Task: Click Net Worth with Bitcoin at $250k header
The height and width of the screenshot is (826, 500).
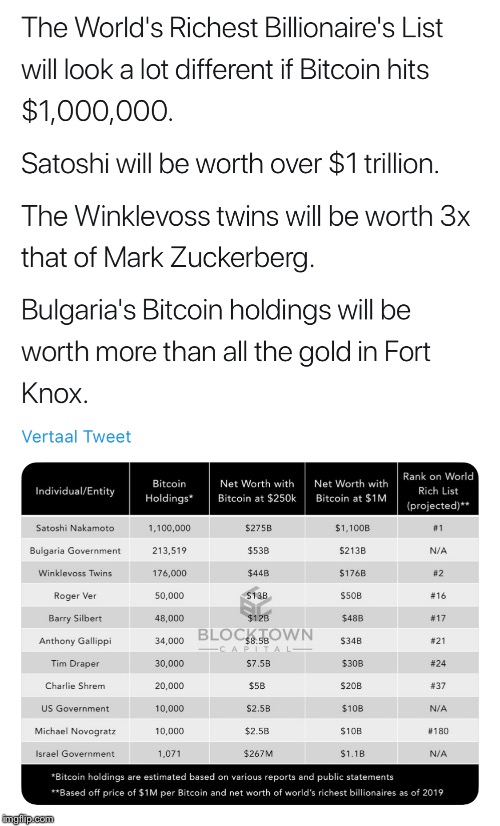Action: 257,490
